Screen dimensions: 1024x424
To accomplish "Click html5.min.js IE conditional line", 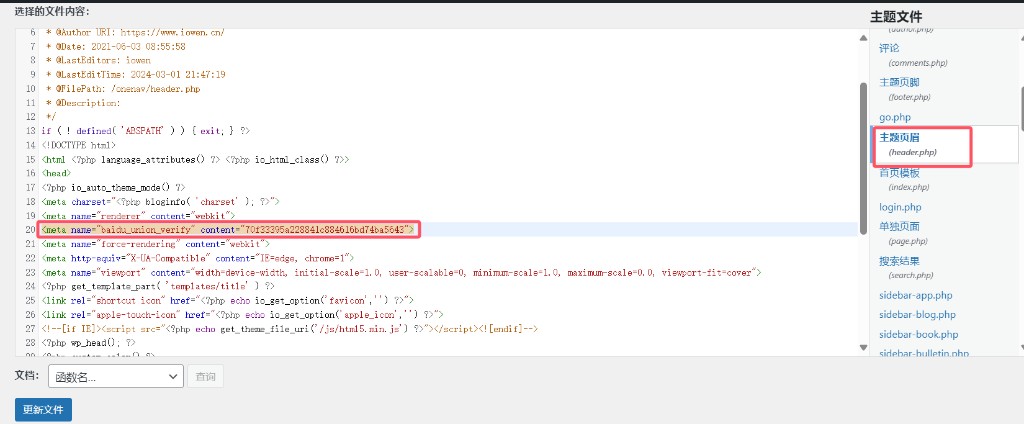I will [x=289, y=329].
